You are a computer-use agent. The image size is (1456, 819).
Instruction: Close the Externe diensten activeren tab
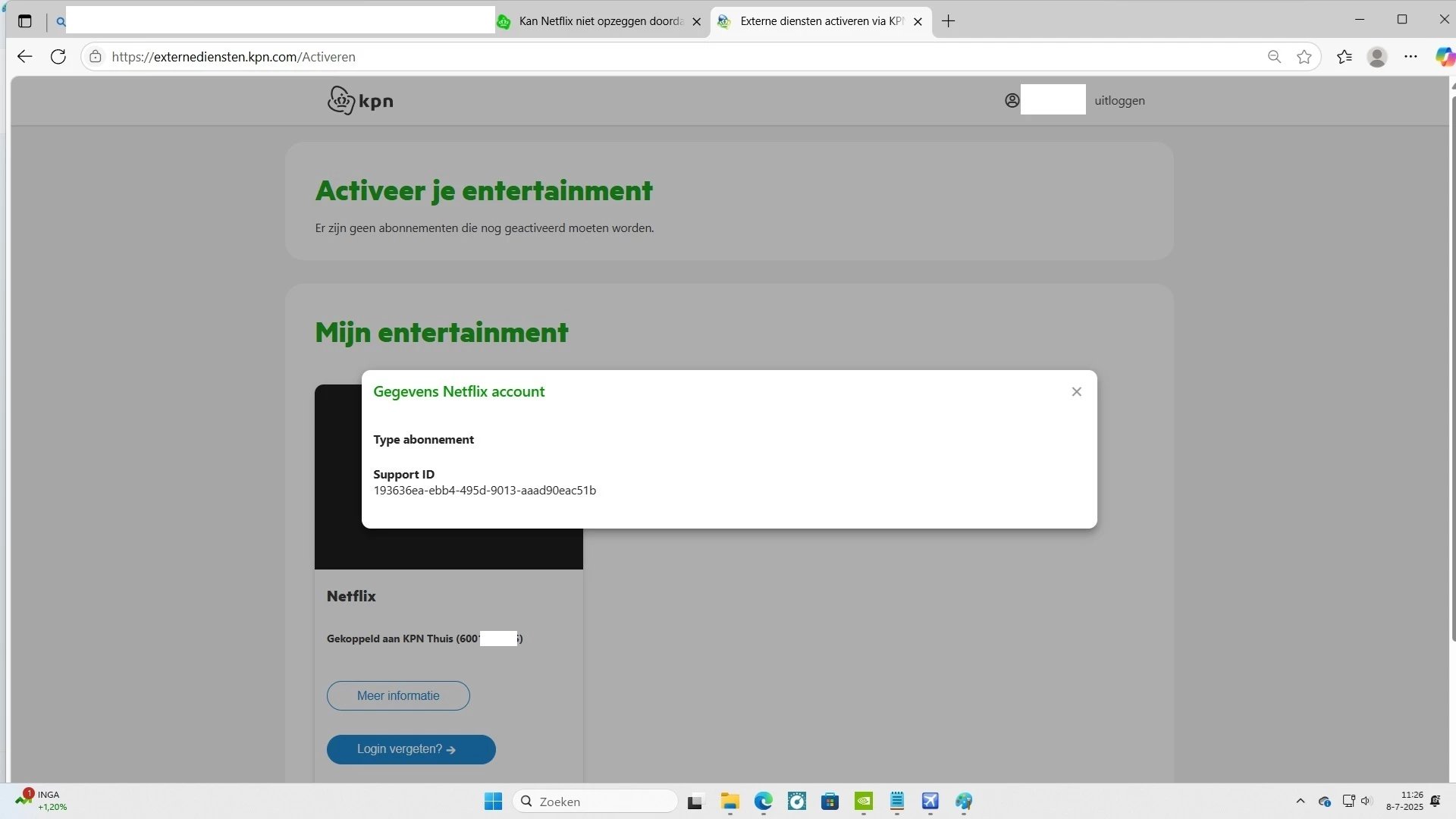918,22
